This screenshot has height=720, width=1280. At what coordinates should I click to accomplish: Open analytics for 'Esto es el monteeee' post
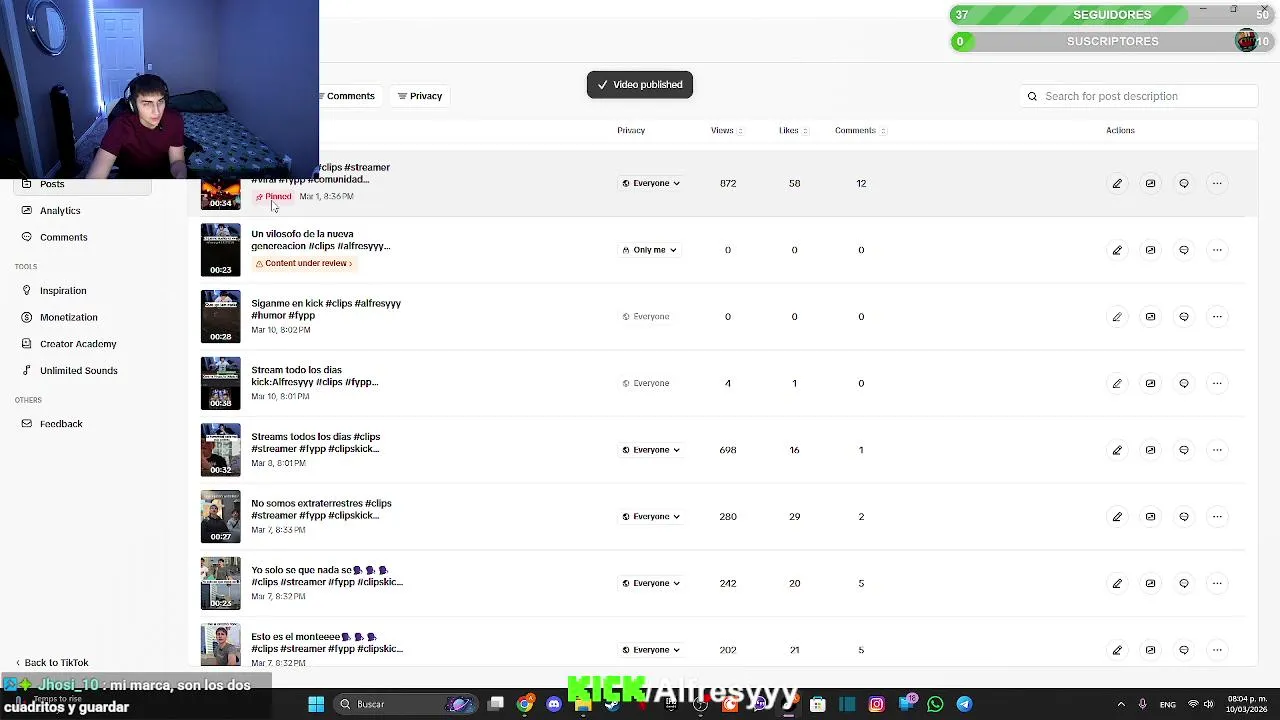1150,650
